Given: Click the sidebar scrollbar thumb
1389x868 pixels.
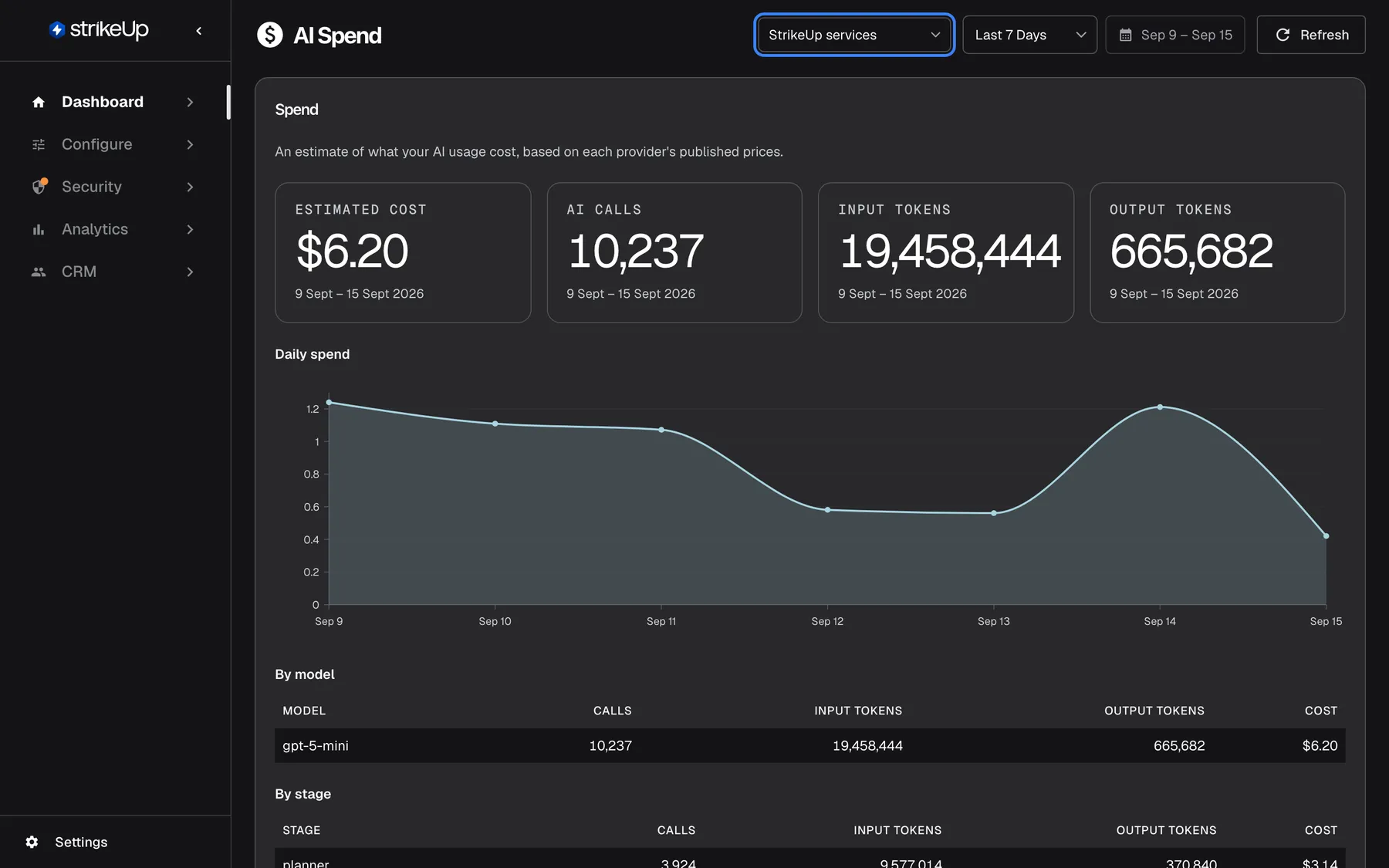Looking at the screenshot, I should point(228,102).
